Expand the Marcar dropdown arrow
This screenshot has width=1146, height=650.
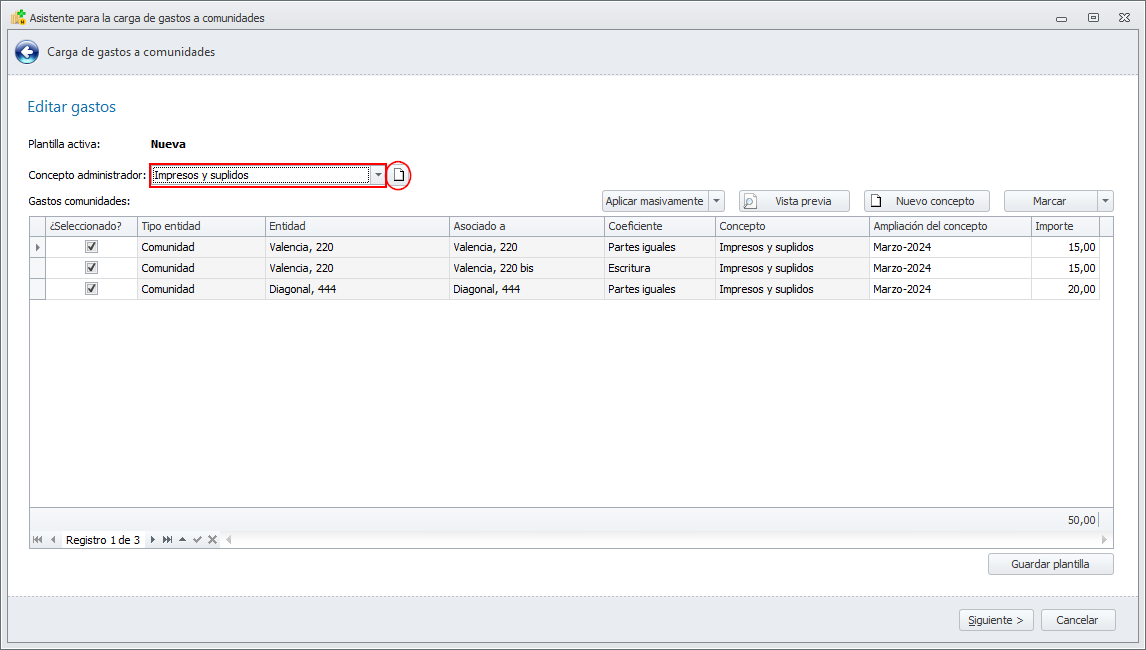(1105, 201)
